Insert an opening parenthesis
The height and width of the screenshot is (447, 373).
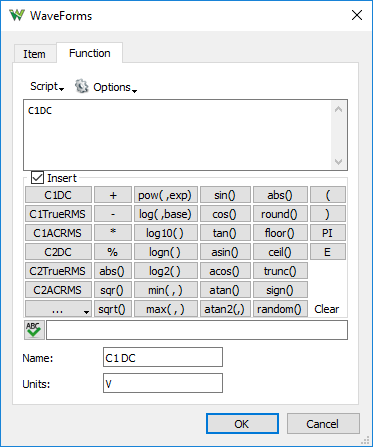point(328,195)
